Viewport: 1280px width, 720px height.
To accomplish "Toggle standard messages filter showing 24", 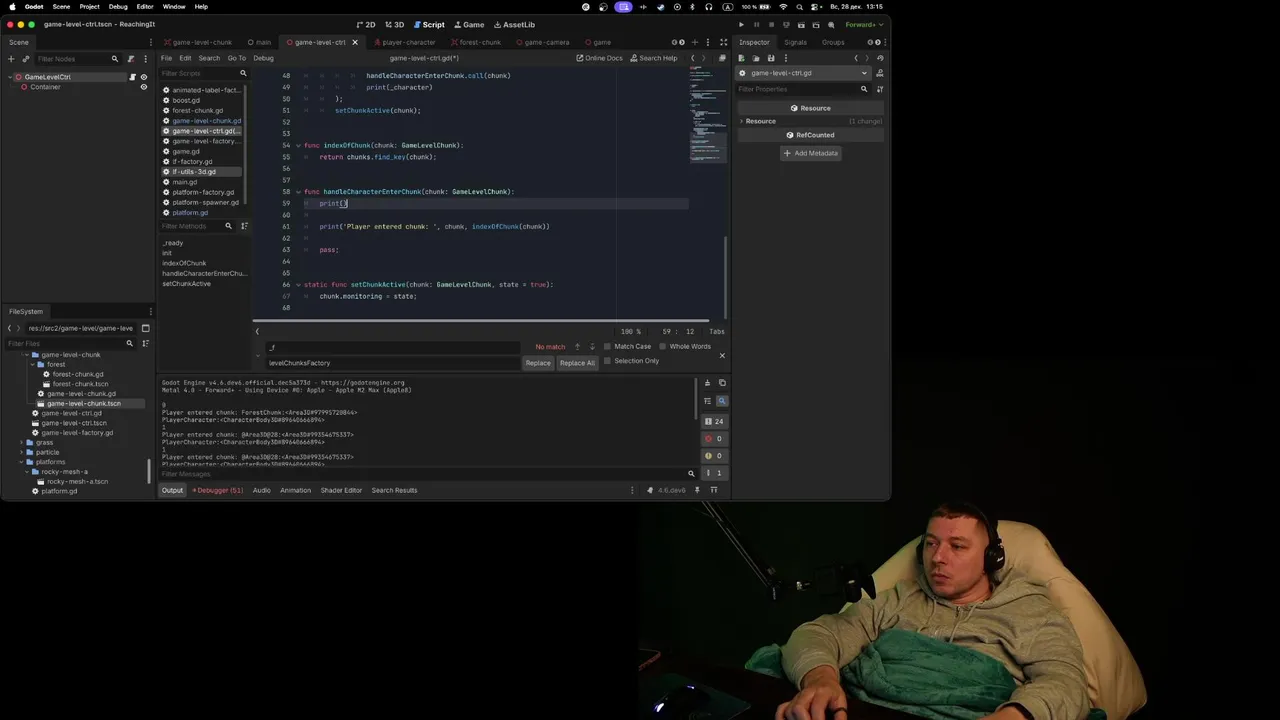I will pos(714,422).
